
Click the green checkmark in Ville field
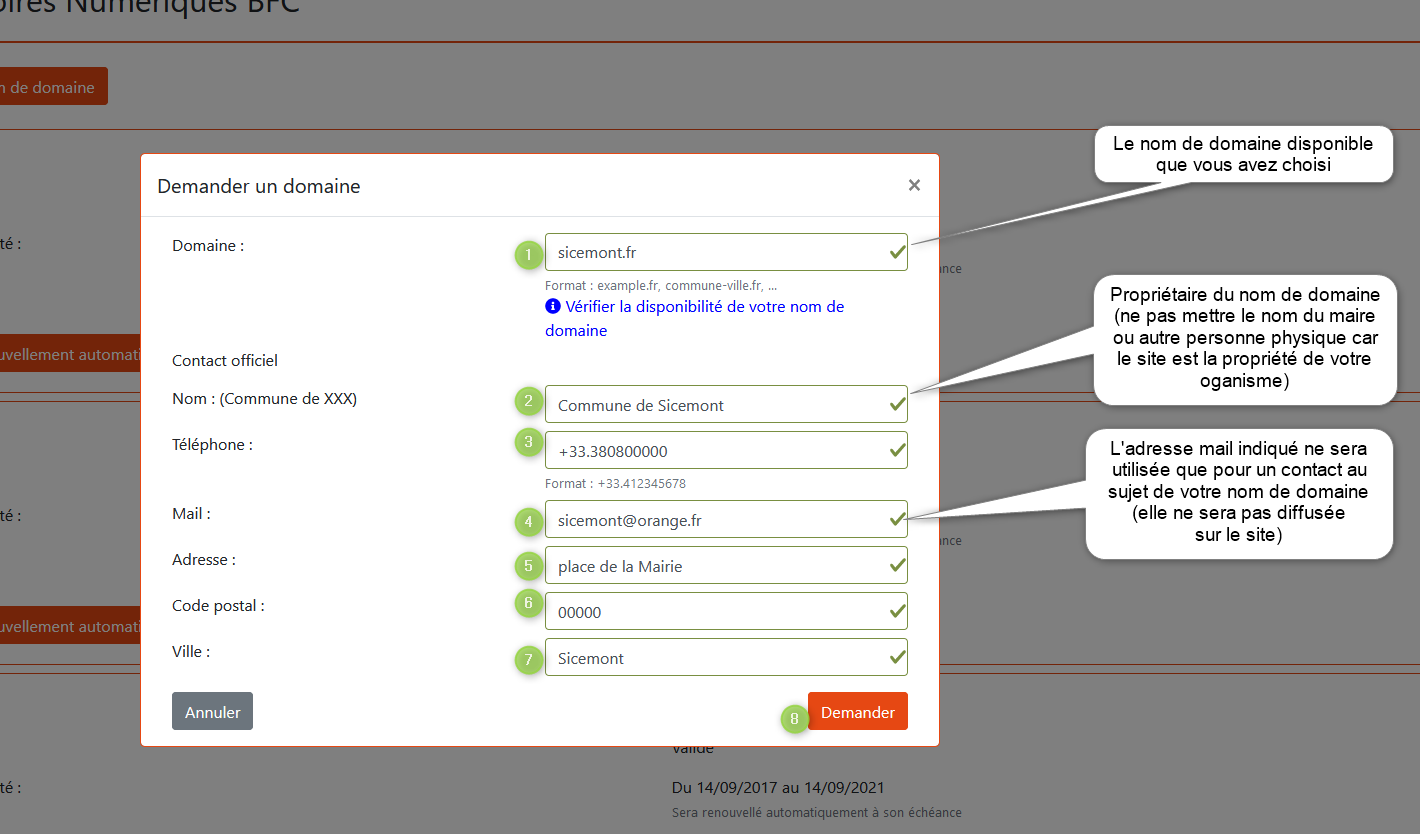click(x=897, y=658)
